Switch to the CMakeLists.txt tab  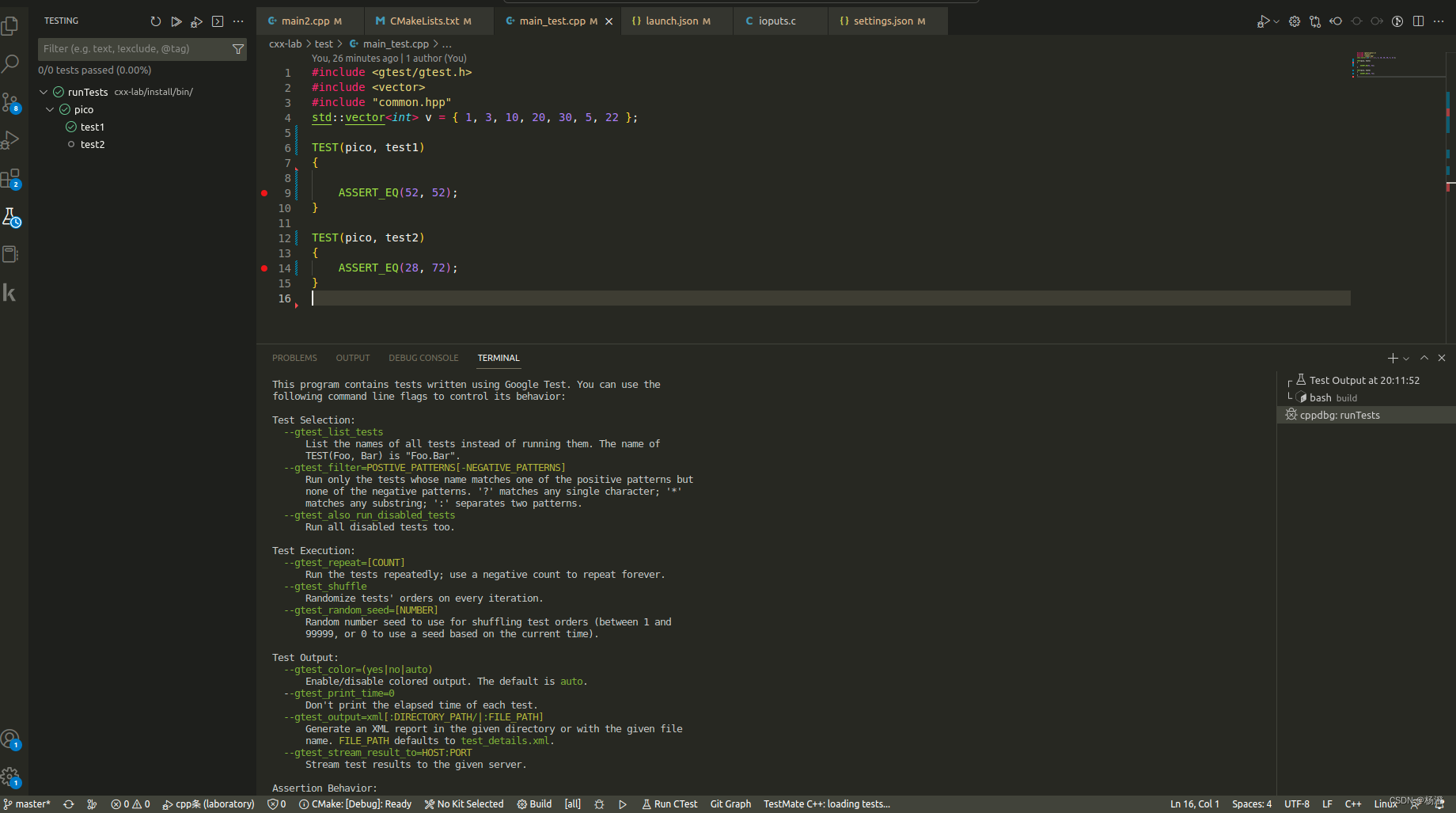pyautogui.click(x=430, y=21)
